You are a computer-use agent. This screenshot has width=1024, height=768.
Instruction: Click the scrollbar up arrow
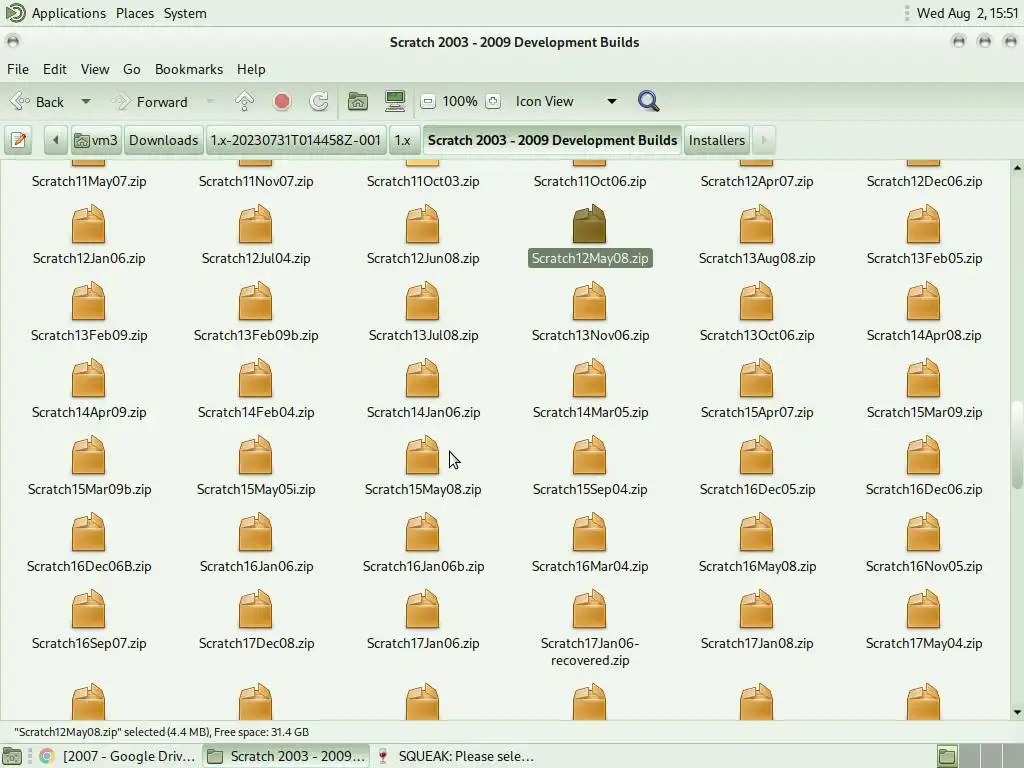point(1017,168)
